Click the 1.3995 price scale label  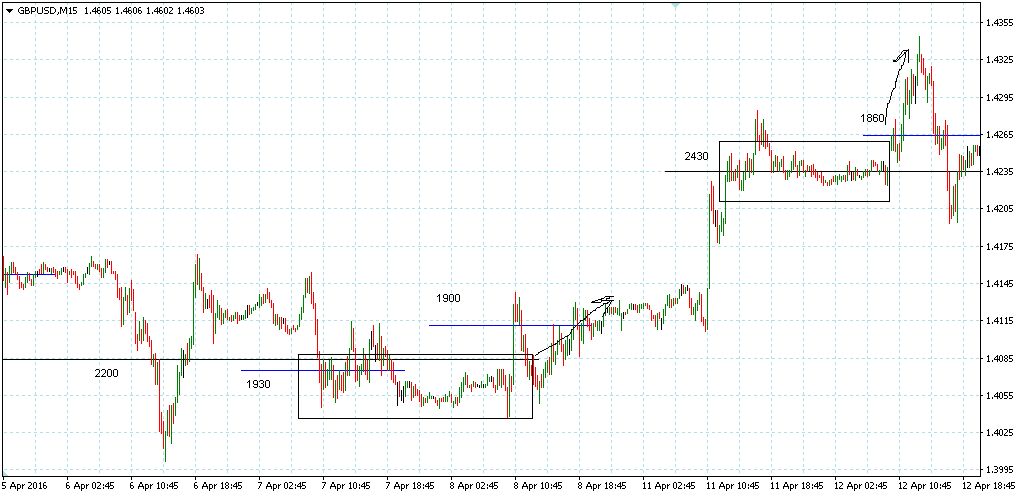tap(999, 470)
